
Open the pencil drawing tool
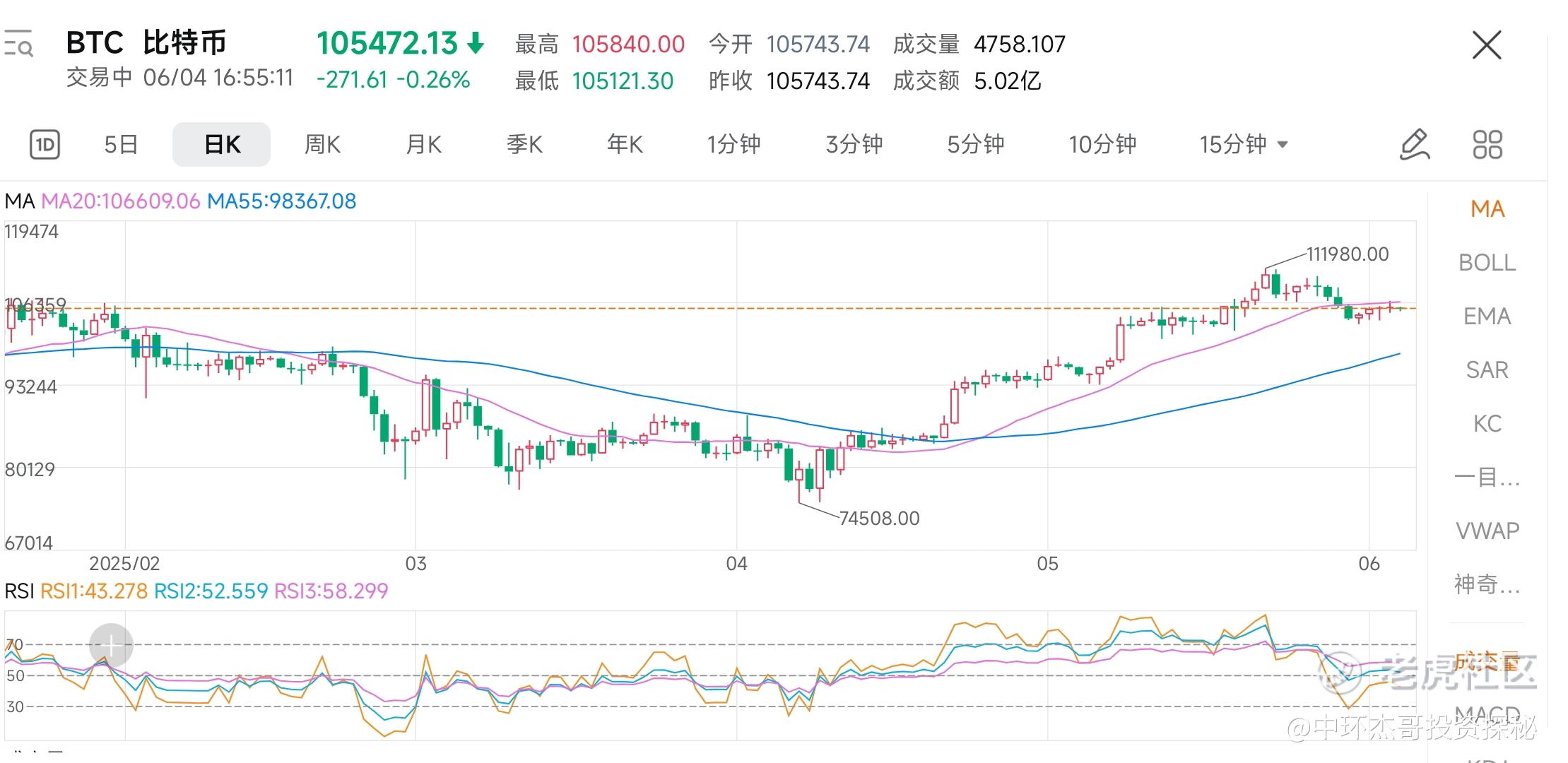[1415, 145]
